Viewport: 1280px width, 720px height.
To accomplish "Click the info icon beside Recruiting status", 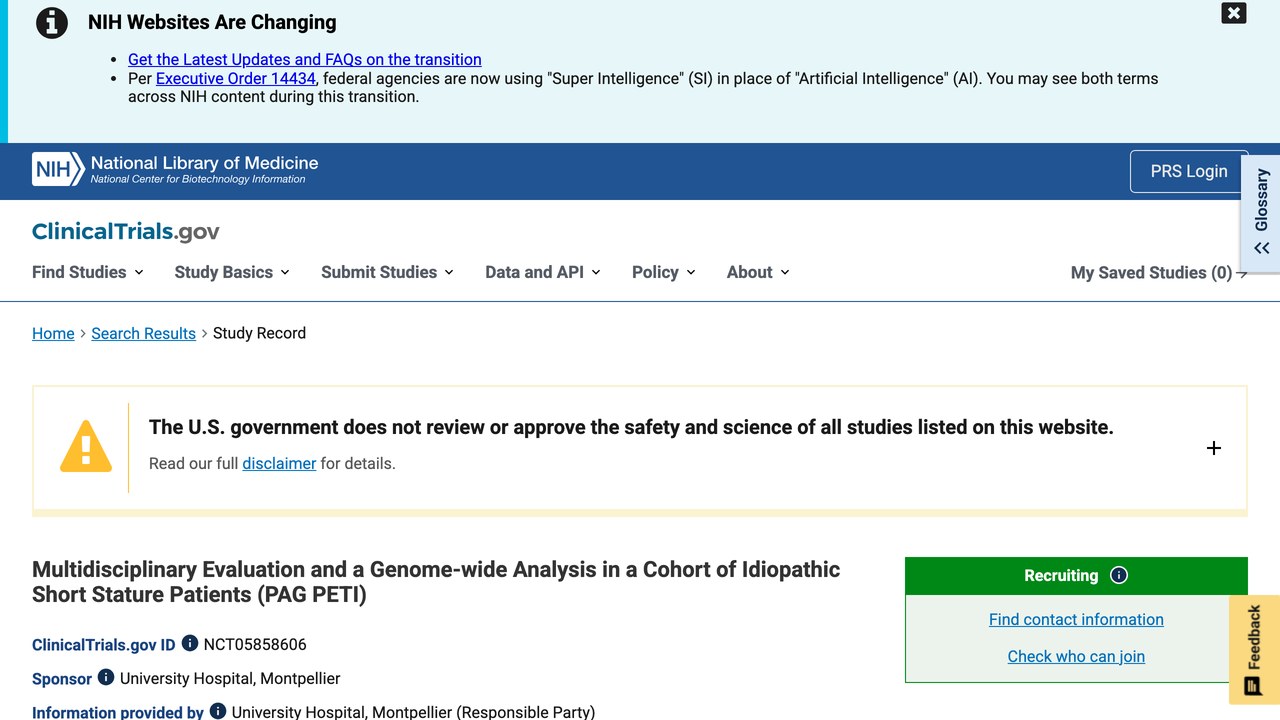I will click(1119, 575).
